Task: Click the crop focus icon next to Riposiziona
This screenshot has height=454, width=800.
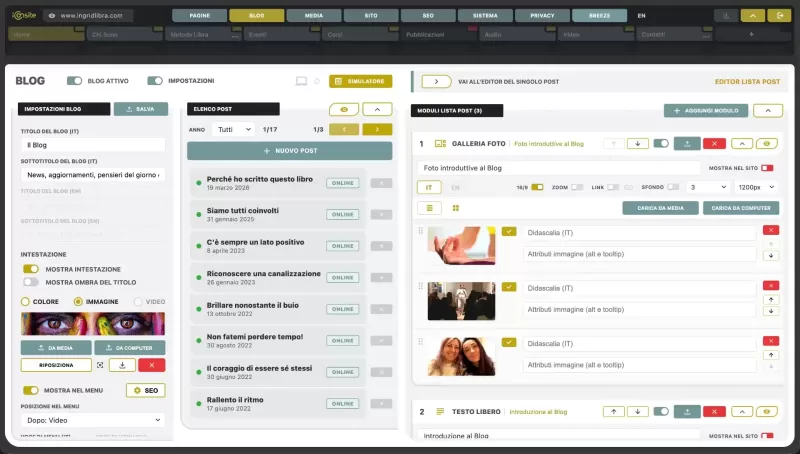Action: (100, 365)
